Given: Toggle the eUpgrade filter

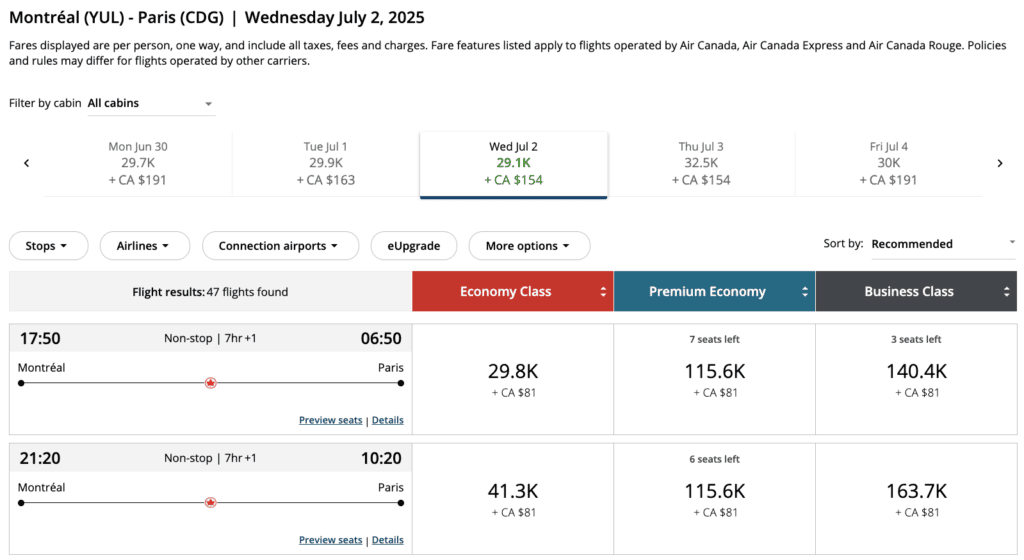Looking at the screenshot, I should [x=413, y=246].
